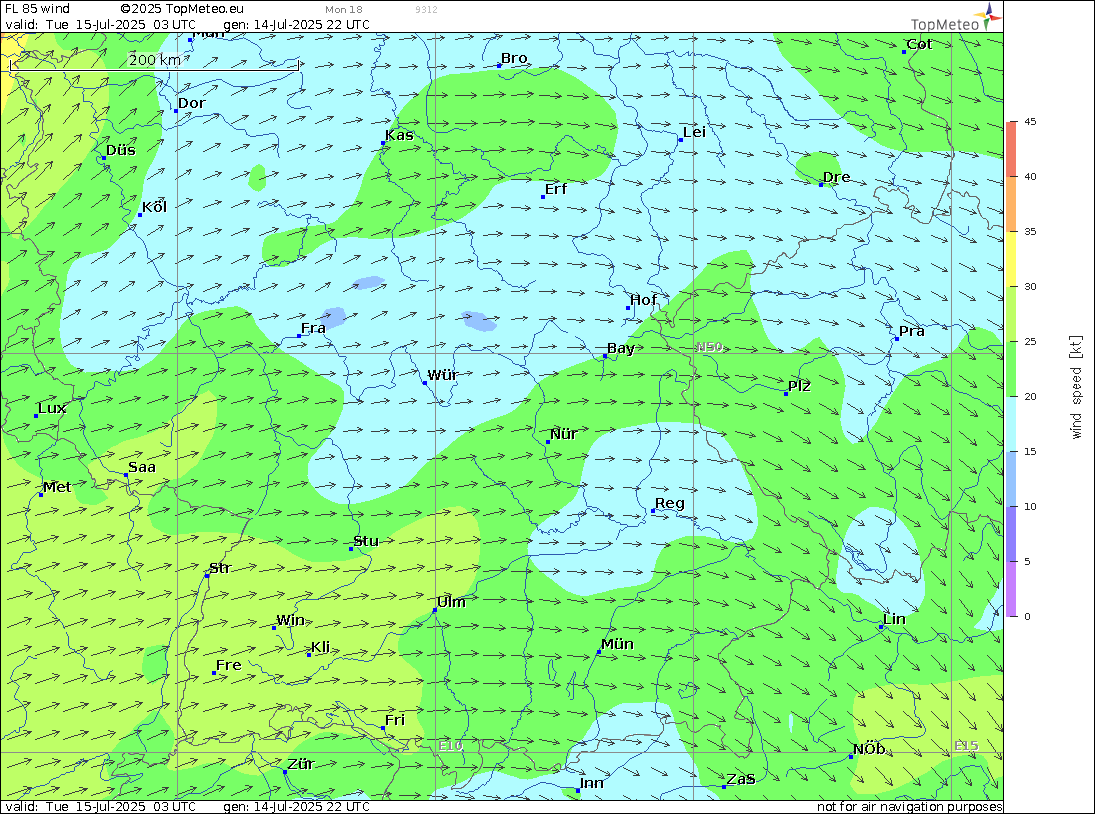Select the Lei city label
Viewport: 1095px width, 814px height.
[694, 132]
